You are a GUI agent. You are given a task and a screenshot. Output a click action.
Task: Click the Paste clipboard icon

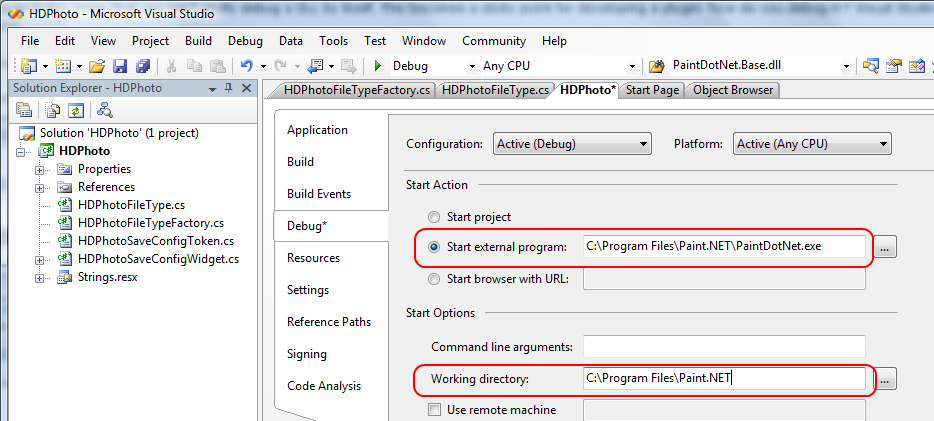[x=217, y=66]
